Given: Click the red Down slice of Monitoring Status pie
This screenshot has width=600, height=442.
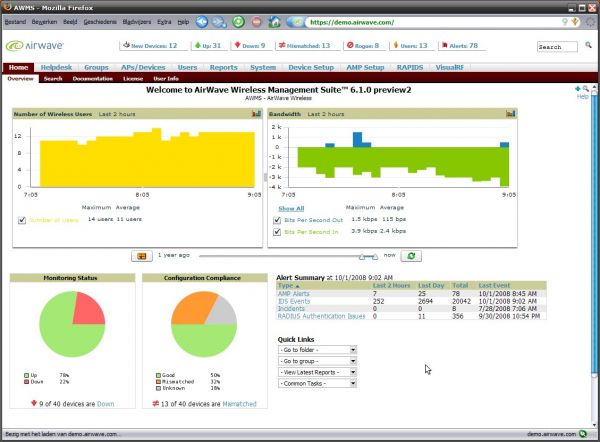Looking at the screenshot, I should coord(89,309).
